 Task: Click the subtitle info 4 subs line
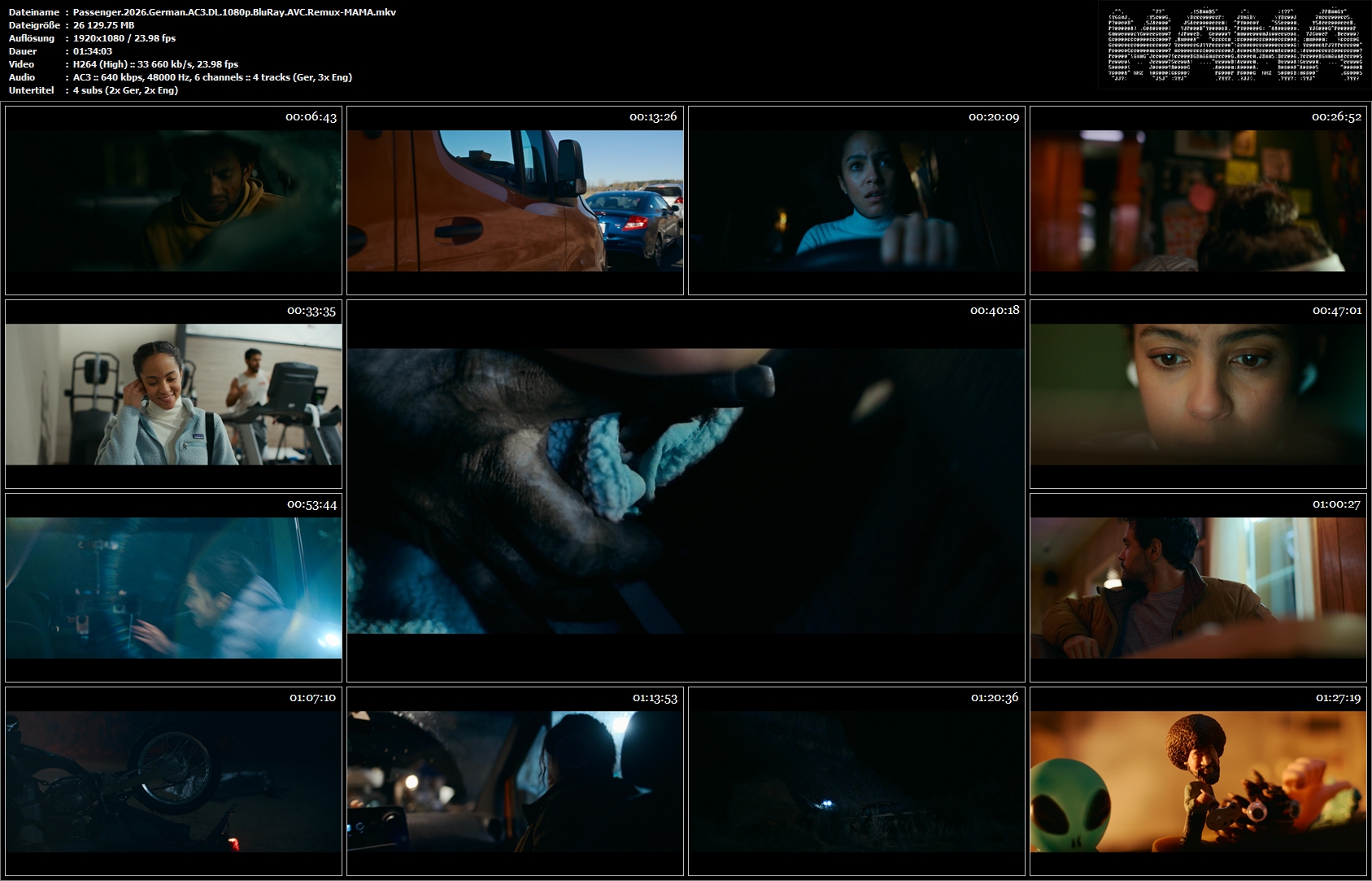(125, 90)
